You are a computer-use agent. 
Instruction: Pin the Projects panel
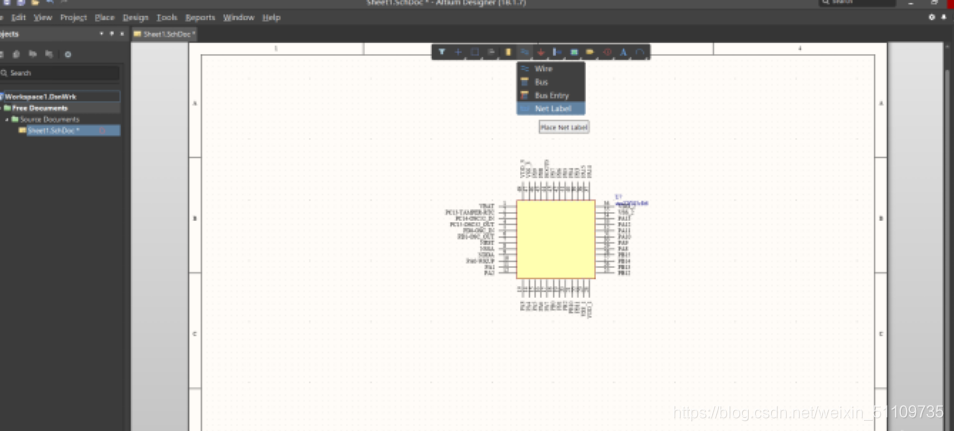coord(112,34)
